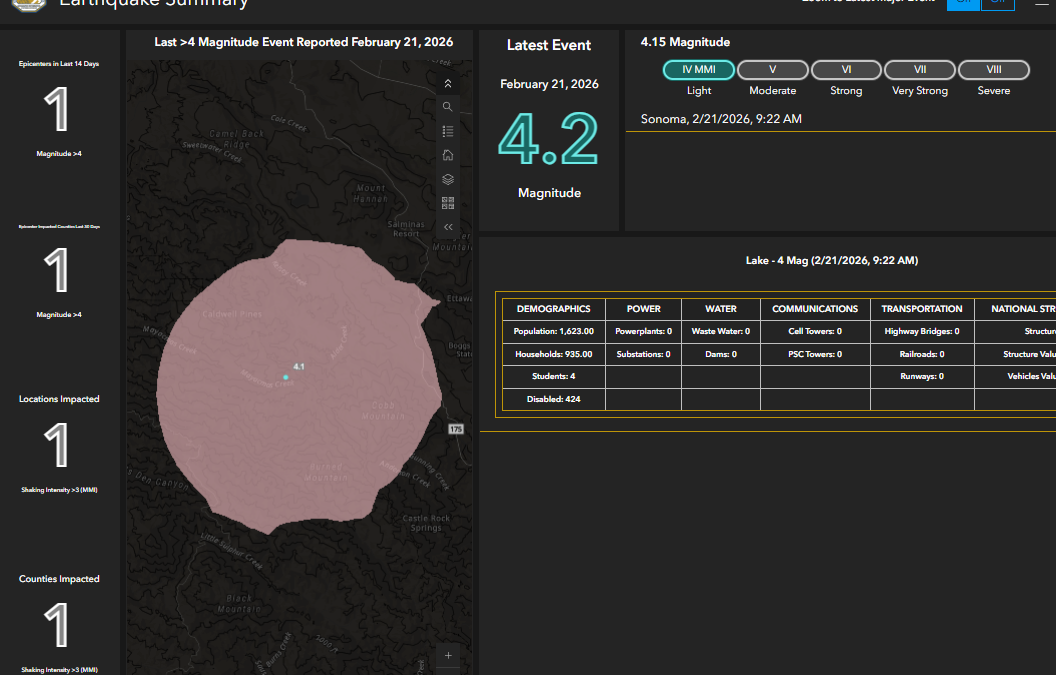This screenshot has height=675, width=1056.
Task: Select the VI Strong intensity option
Action: [x=846, y=70]
